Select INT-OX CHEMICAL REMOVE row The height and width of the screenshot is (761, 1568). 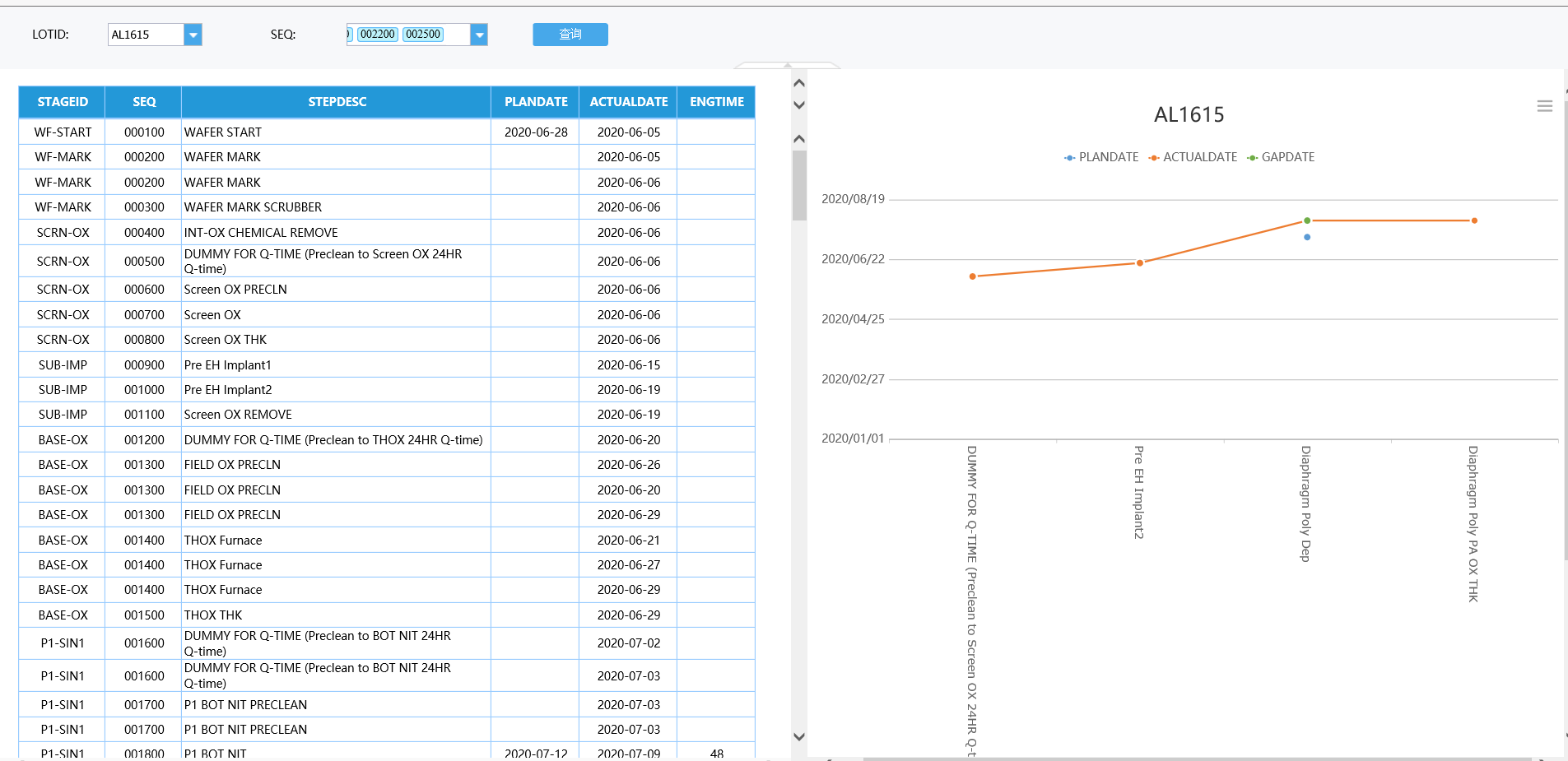click(387, 233)
